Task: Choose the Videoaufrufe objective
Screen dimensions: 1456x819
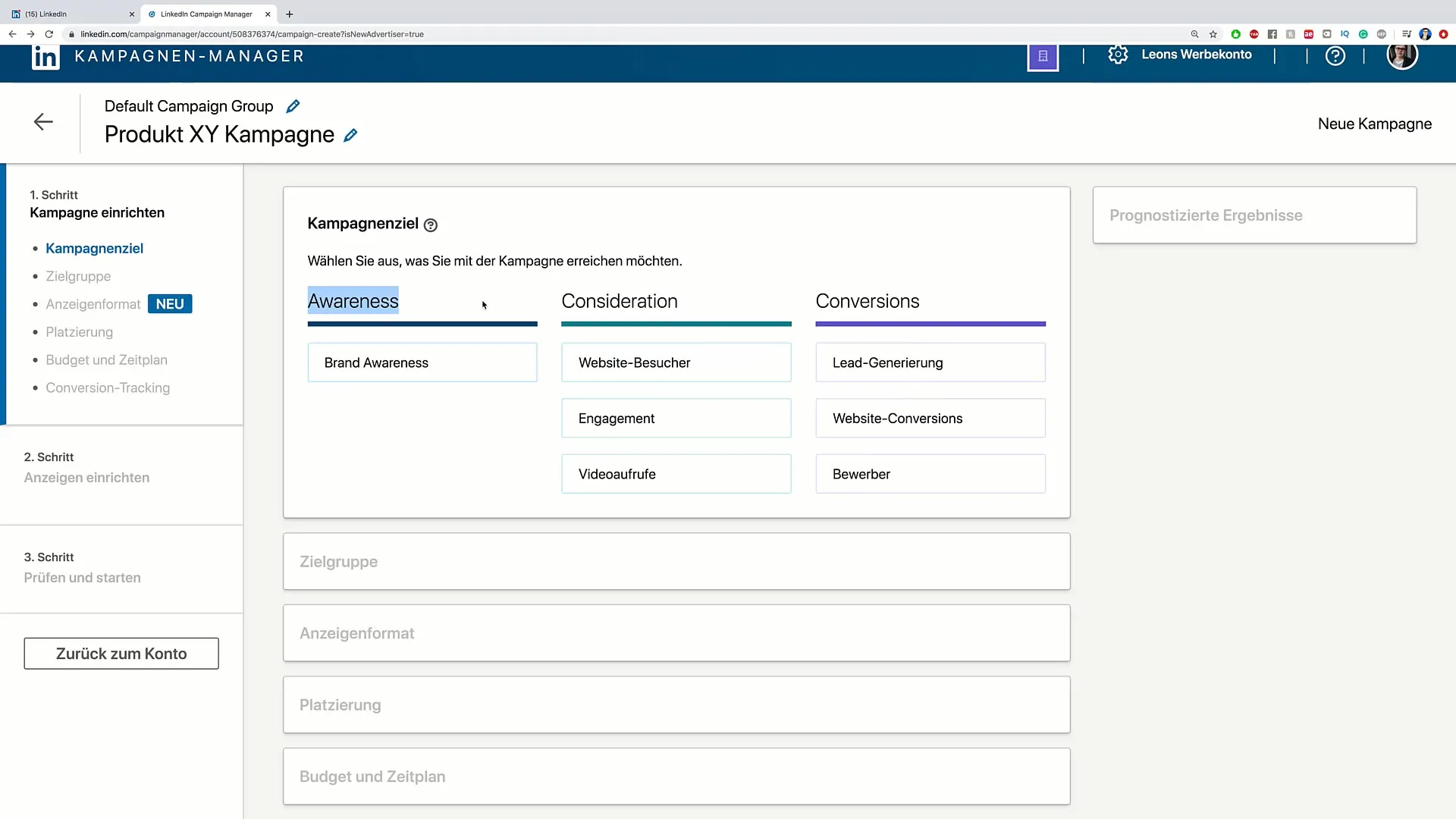Action: (676, 474)
